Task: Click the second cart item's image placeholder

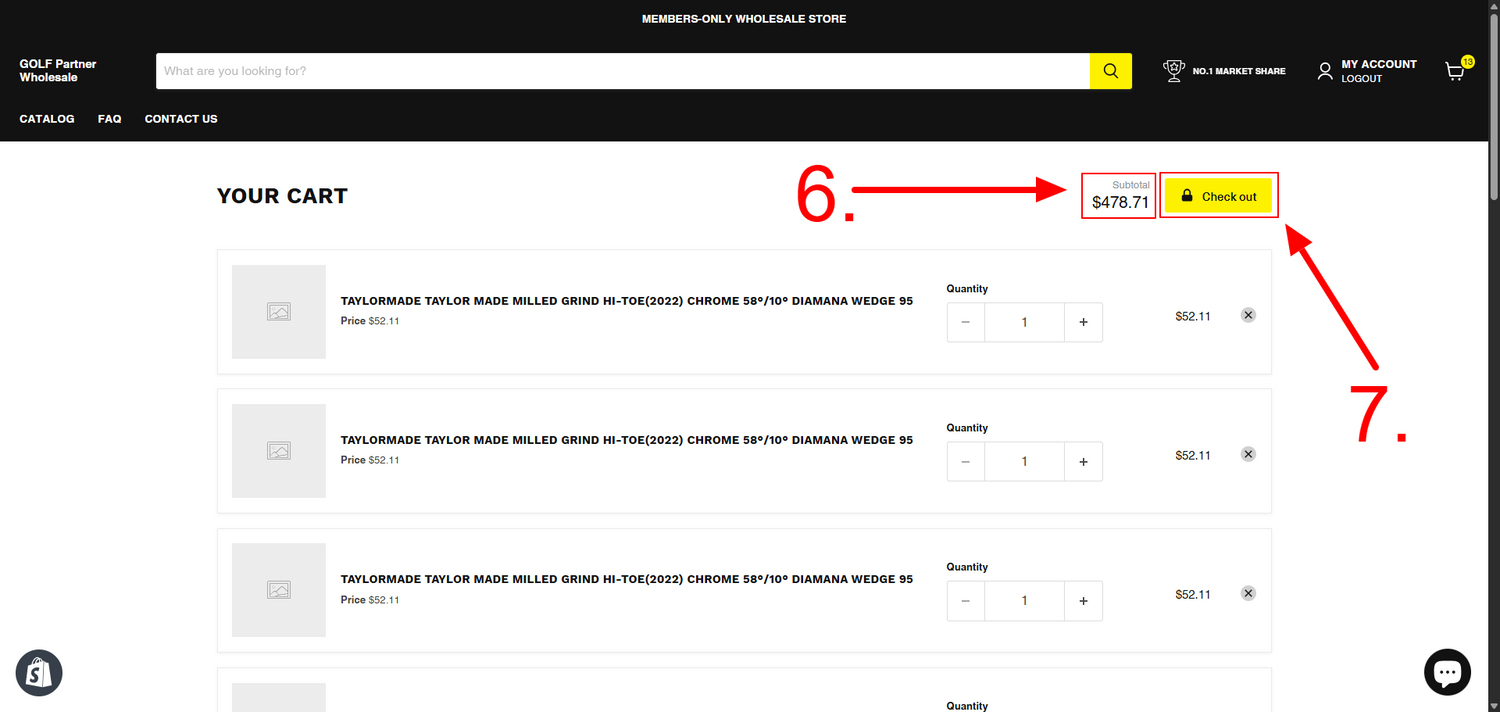Action: pos(279,451)
